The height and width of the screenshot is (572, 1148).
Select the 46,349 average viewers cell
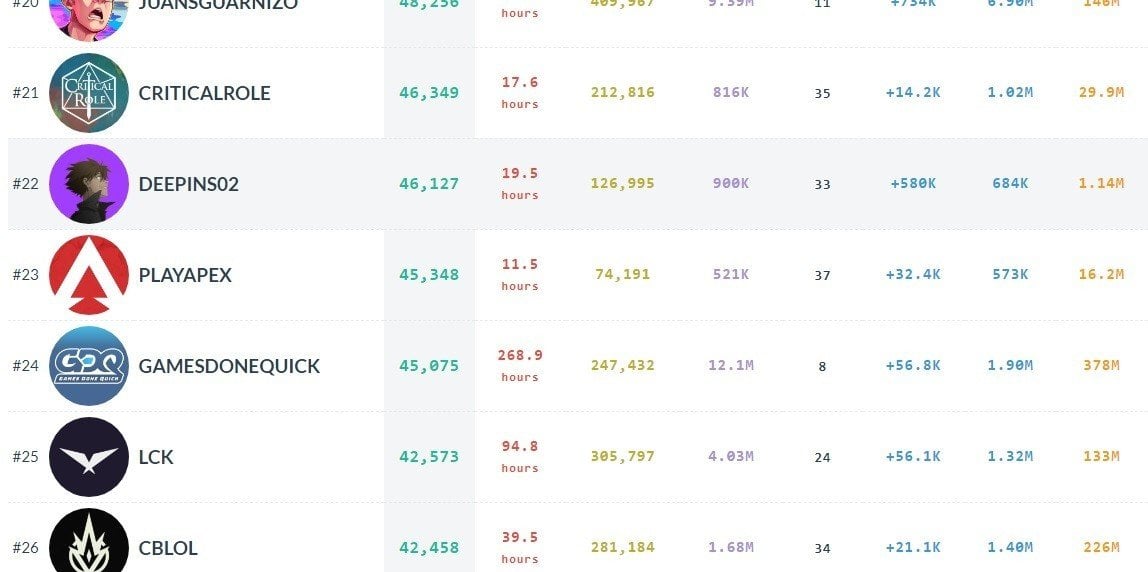(429, 93)
